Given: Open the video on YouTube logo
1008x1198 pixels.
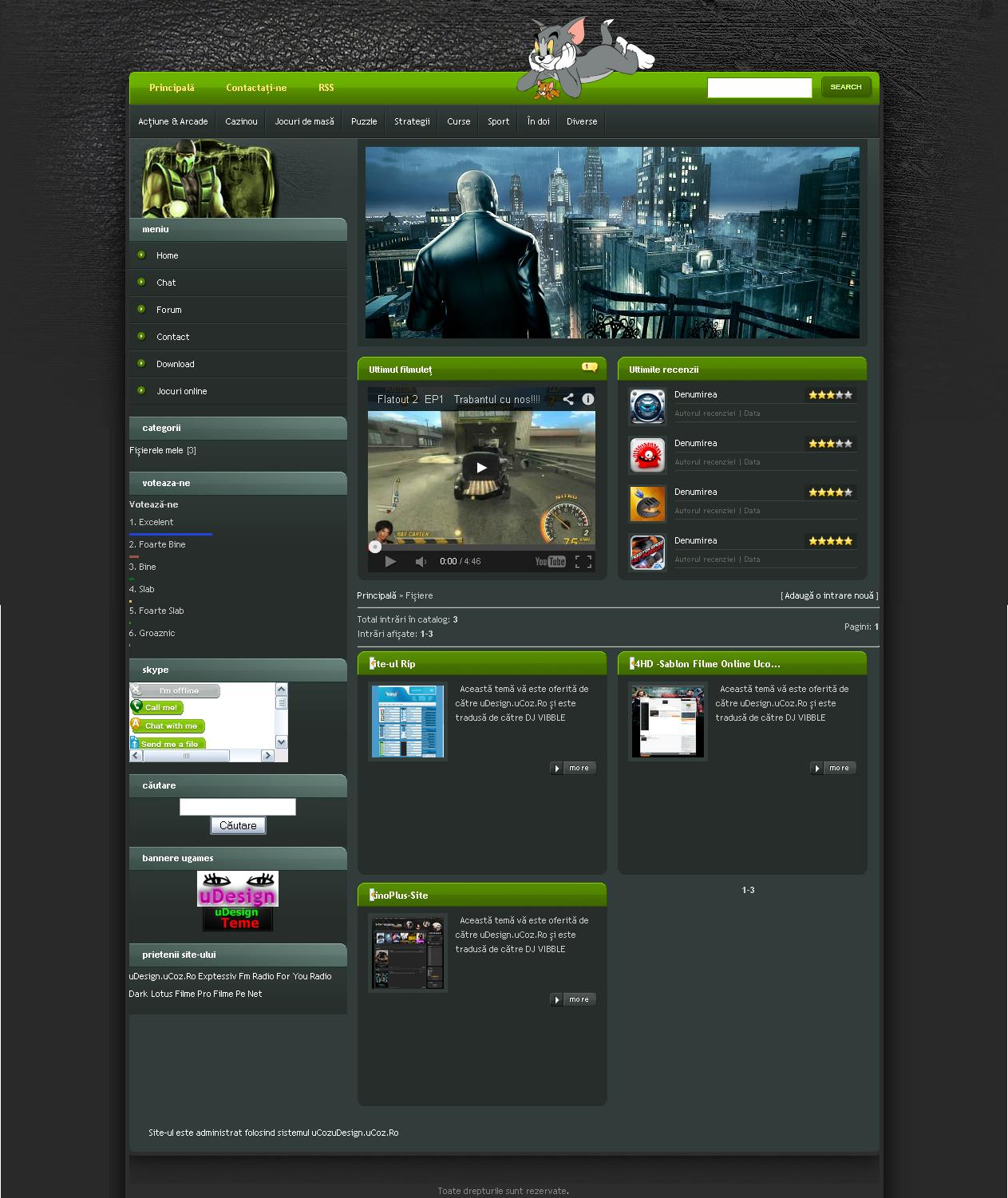Looking at the screenshot, I should (x=550, y=561).
